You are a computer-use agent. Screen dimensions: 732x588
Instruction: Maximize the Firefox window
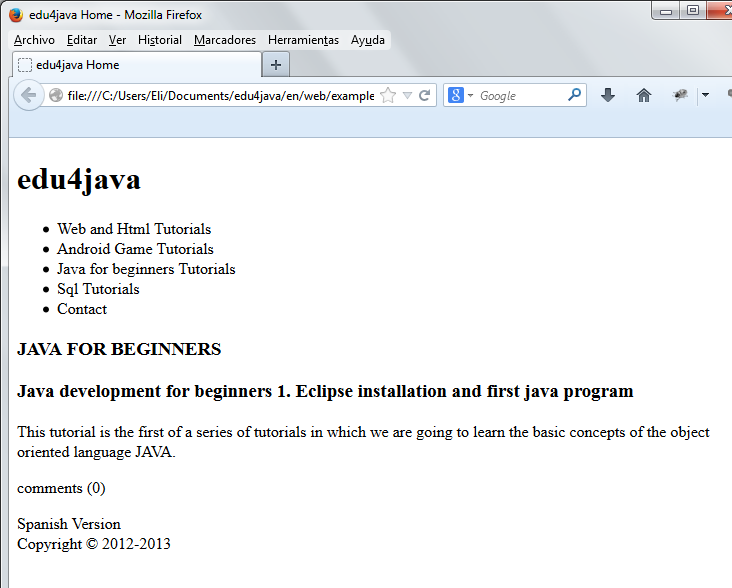tap(693, 11)
